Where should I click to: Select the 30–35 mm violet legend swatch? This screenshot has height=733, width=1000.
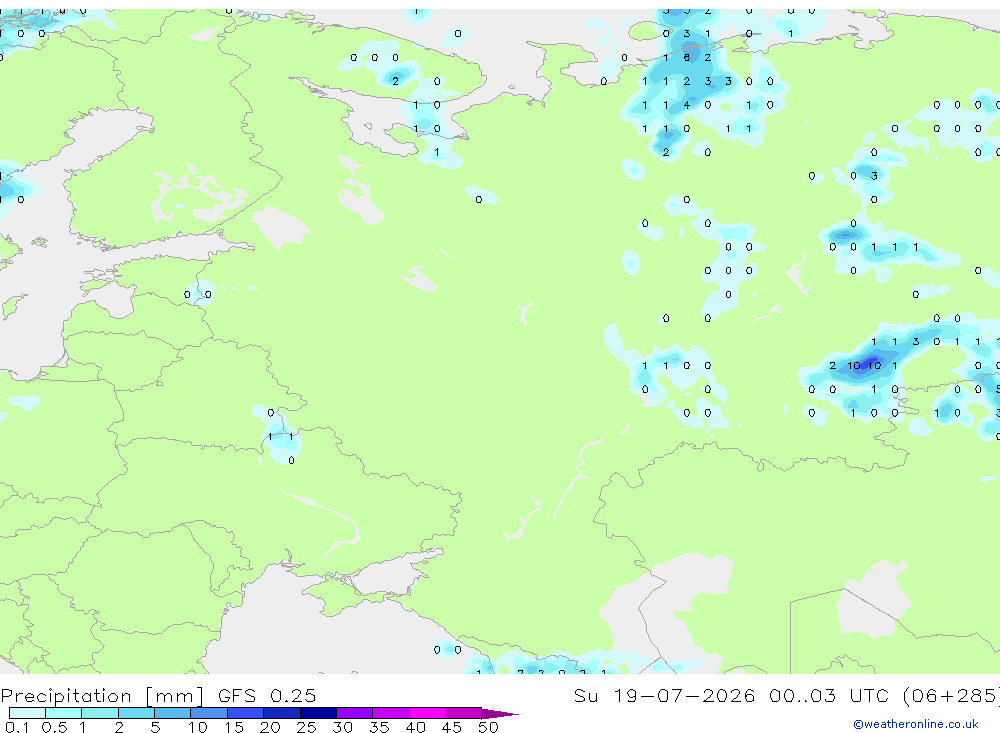[x=355, y=713]
